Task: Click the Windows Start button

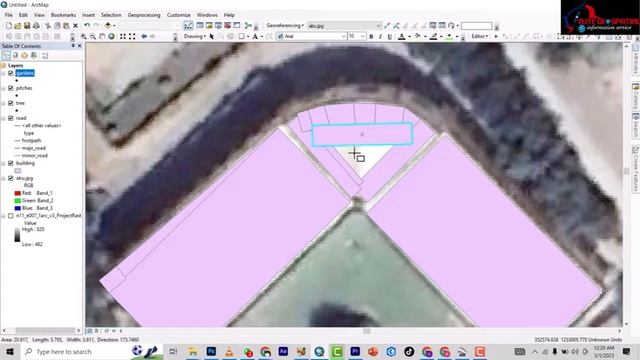Action: tap(10, 351)
